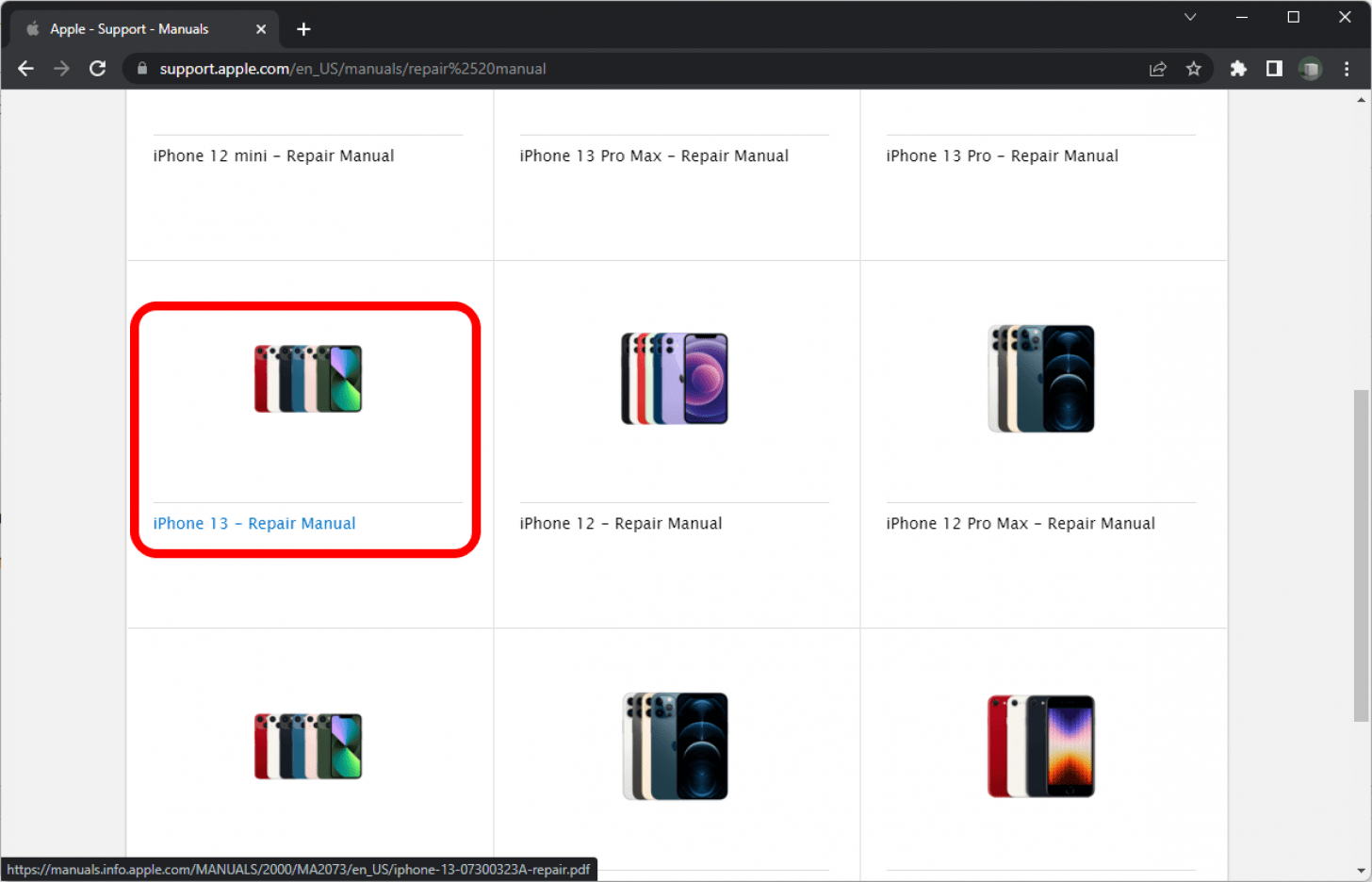
Task: Click the browser back navigation arrow
Action: click(24, 68)
